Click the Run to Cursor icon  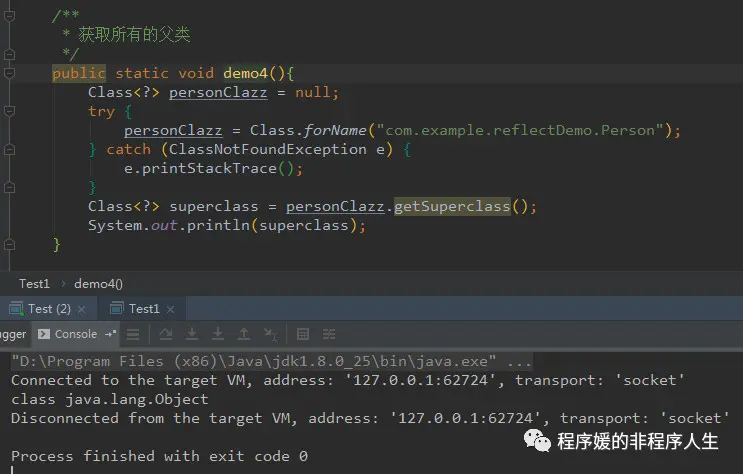tap(271, 335)
